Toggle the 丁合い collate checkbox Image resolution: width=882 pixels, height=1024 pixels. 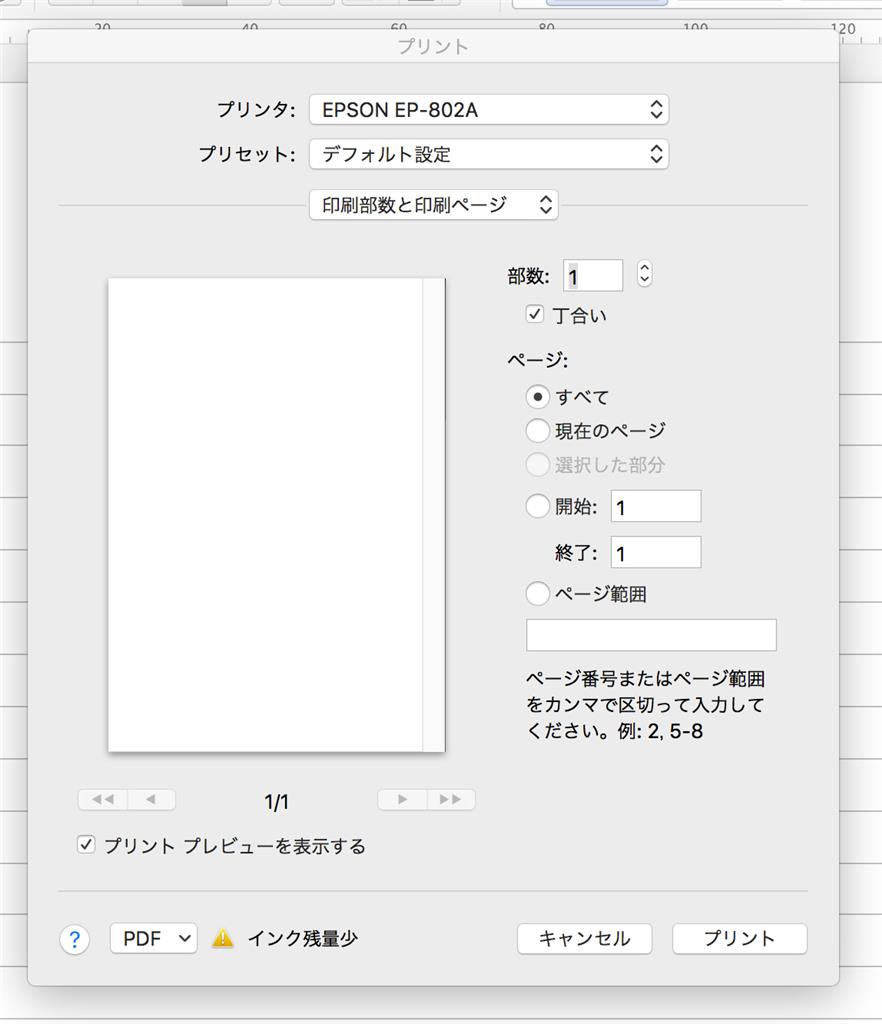(x=535, y=314)
